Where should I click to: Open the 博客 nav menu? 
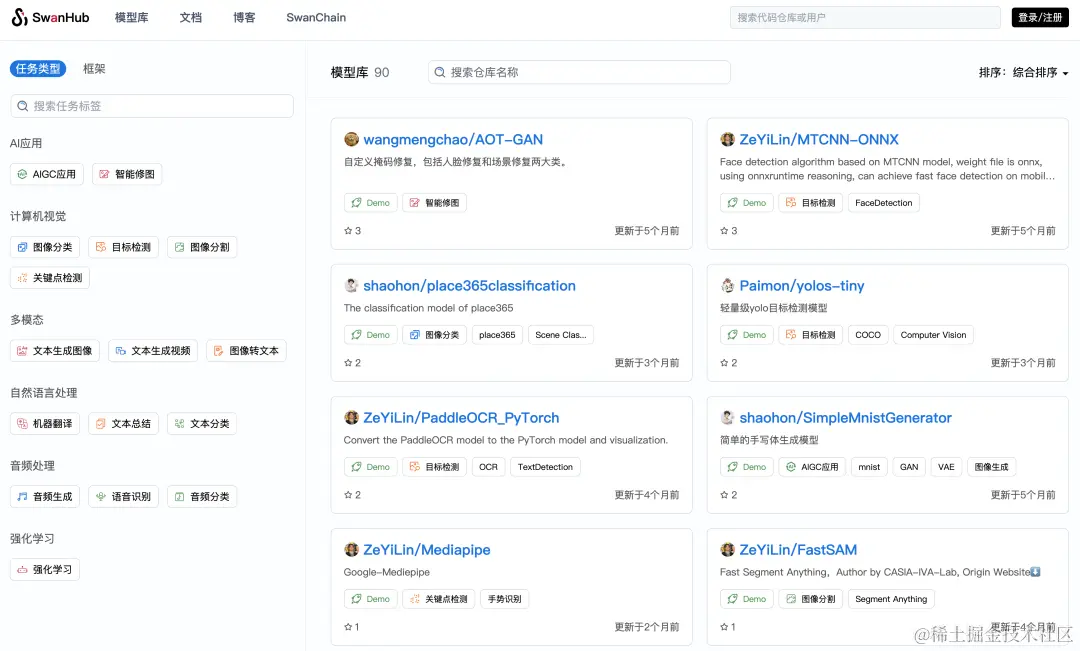[x=244, y=17]
